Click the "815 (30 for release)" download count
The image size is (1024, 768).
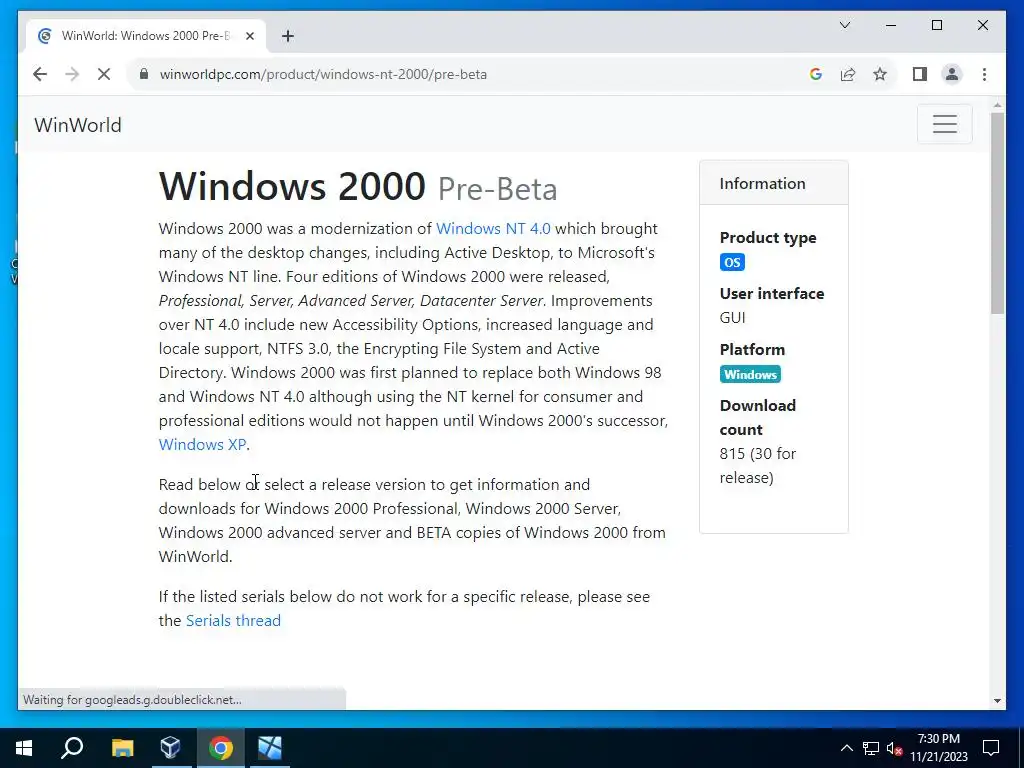point(758,466)
